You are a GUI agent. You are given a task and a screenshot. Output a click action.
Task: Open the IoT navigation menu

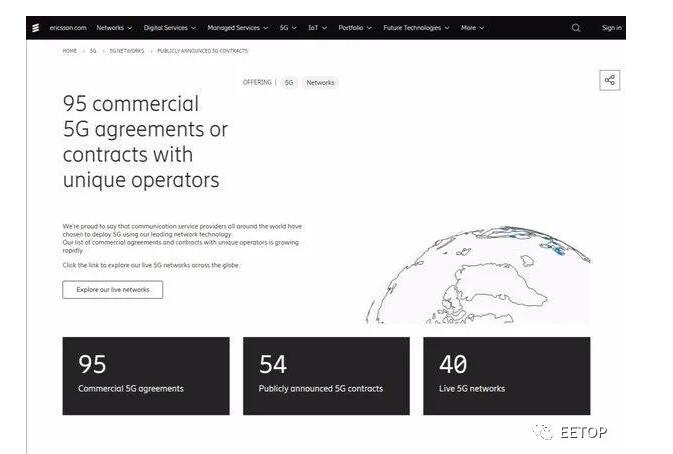317,28
